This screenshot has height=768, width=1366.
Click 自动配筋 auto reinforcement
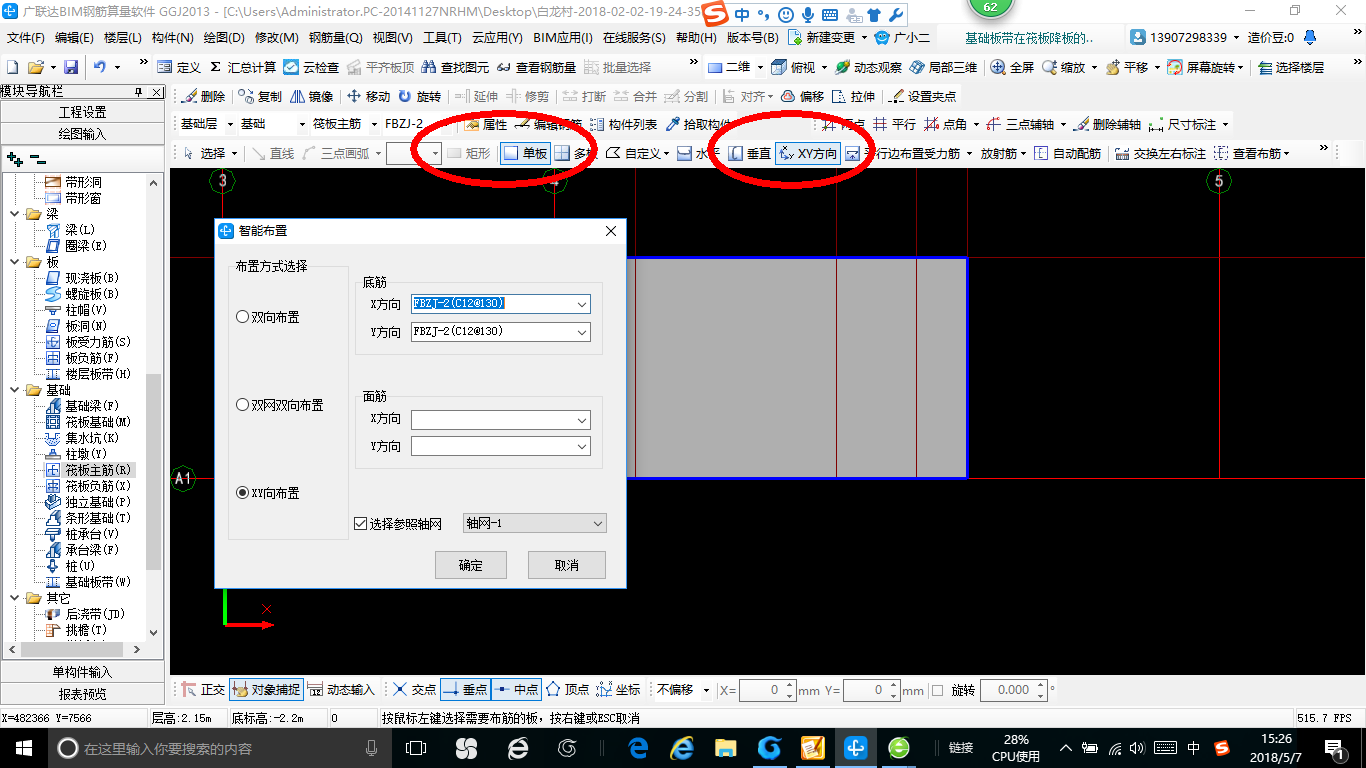point(1067,153)
